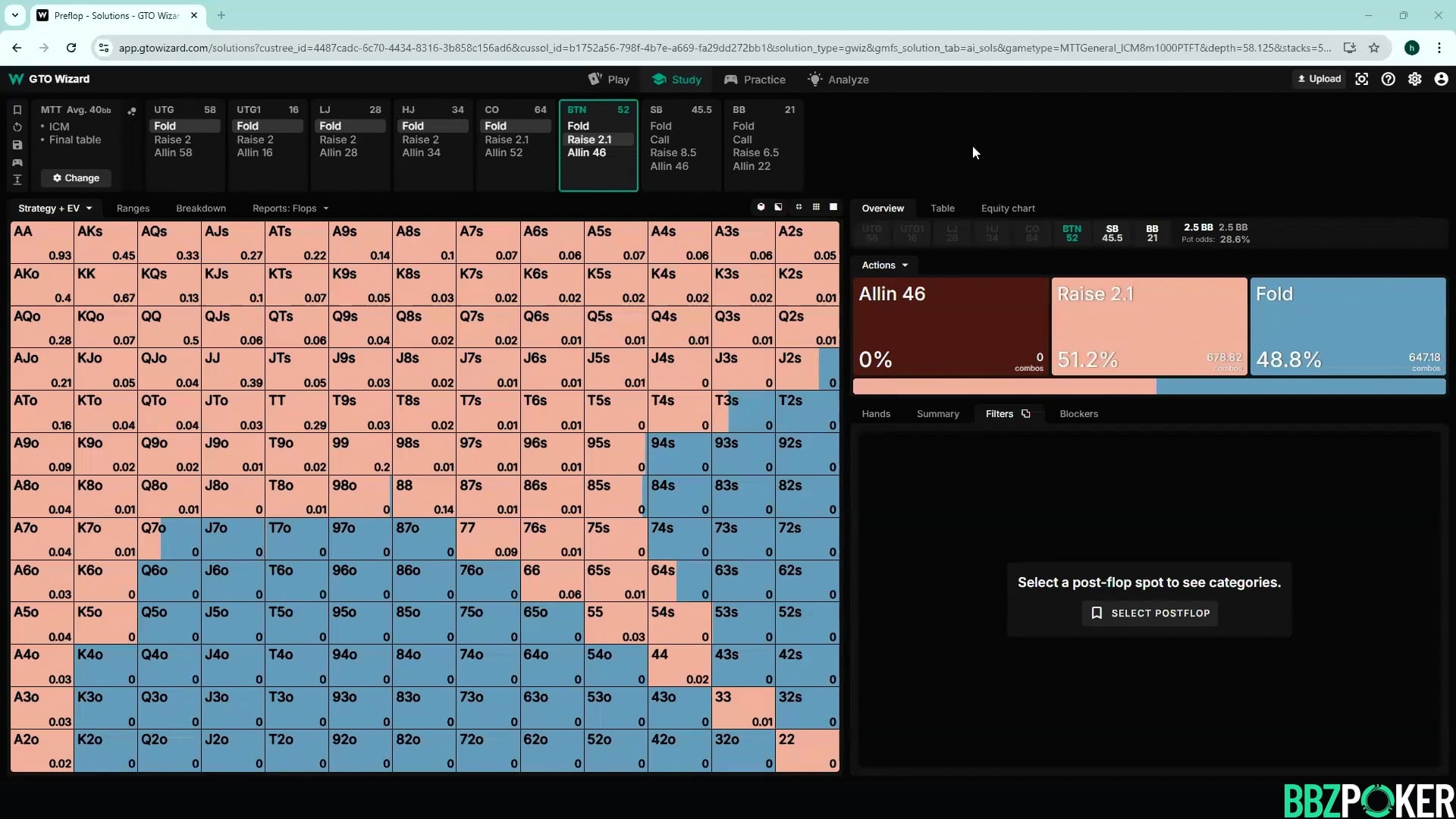Click the Change button
Viewport: 1456px width, 819px height.
76,177
